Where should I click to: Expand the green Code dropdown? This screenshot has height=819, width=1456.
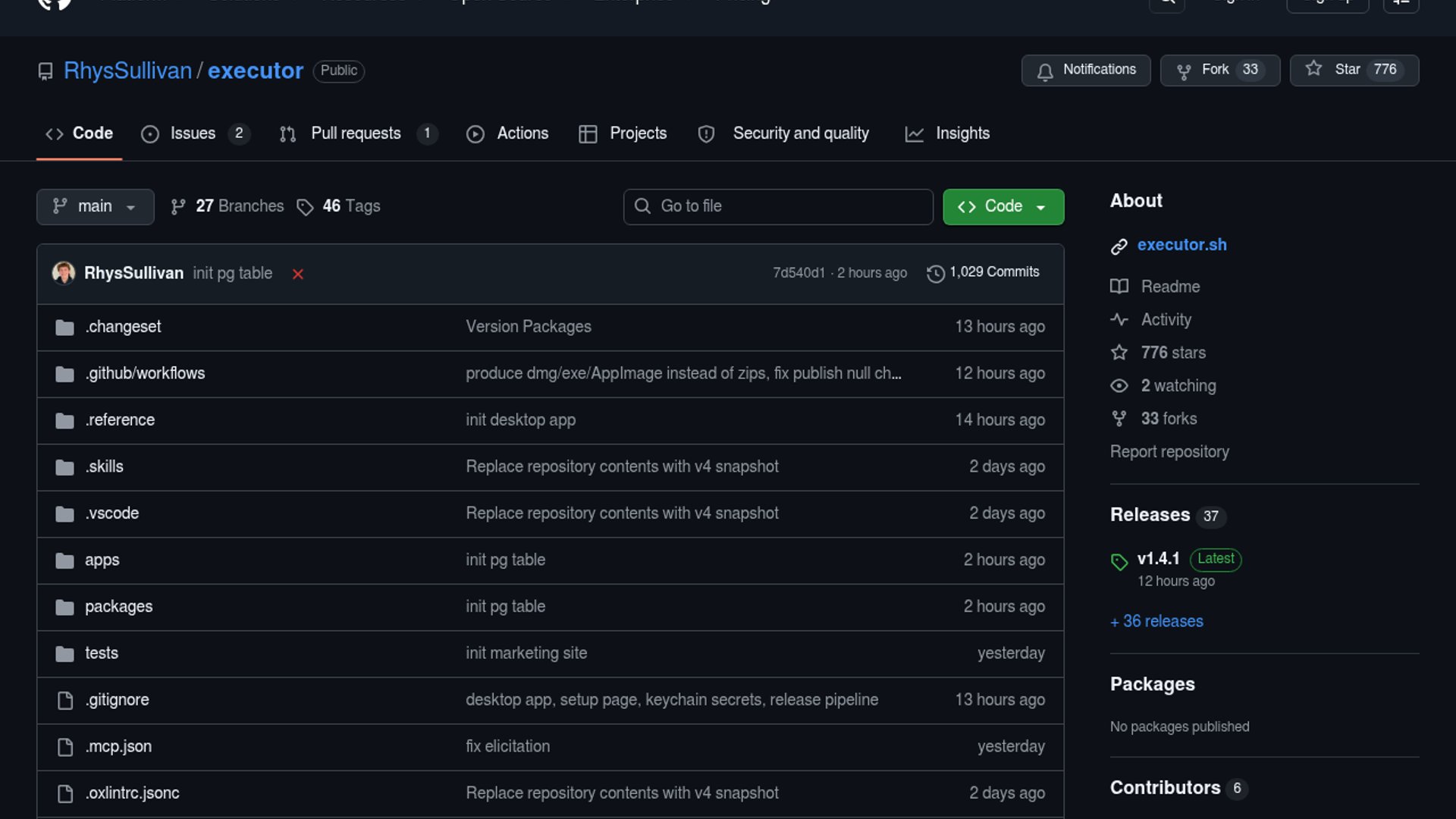(1003, 206)
